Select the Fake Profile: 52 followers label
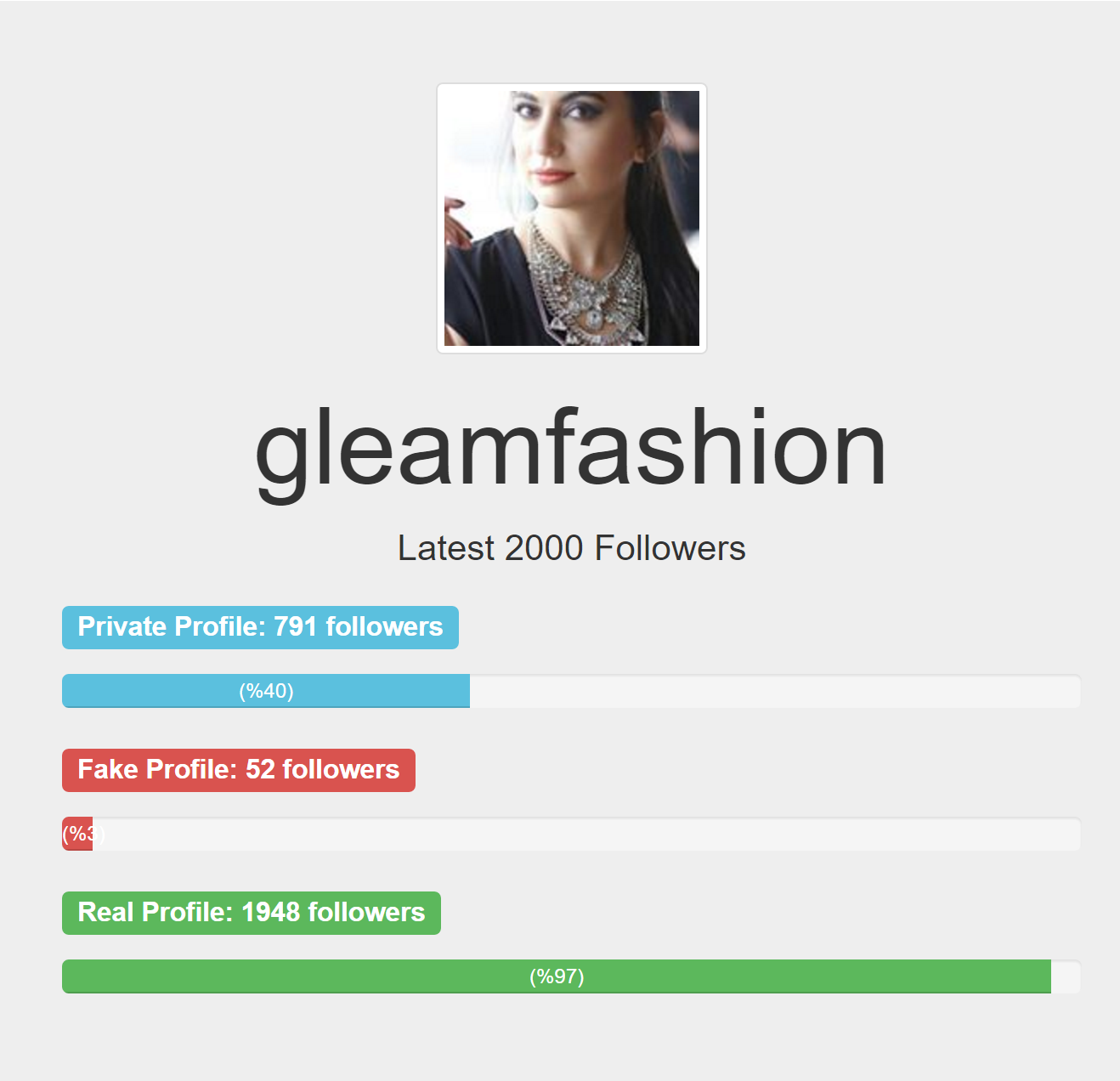The height and width of the screenshot is (1081, 1120). click(x=239, y=770)
